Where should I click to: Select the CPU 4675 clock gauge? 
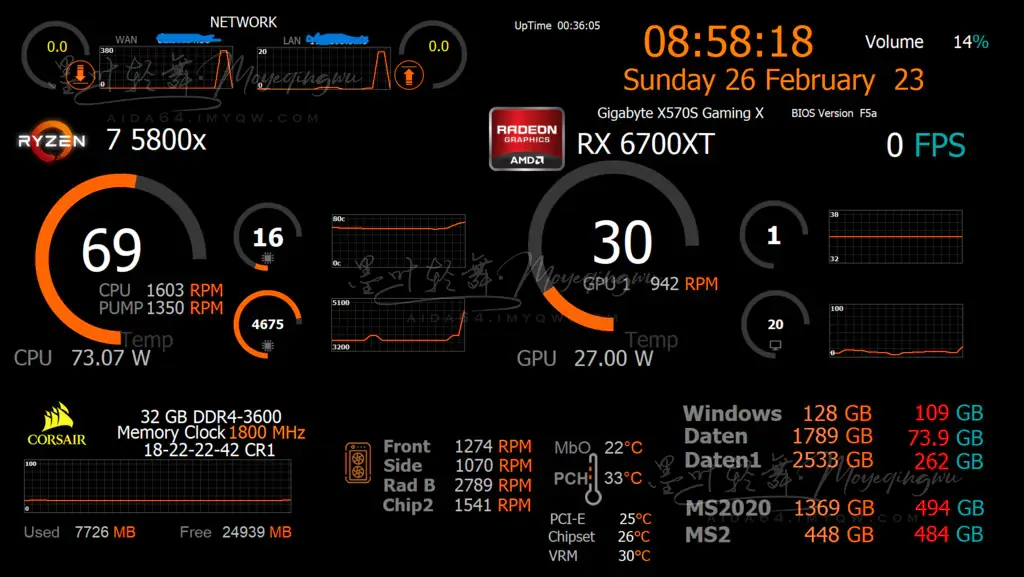click(x=267, y=324)
